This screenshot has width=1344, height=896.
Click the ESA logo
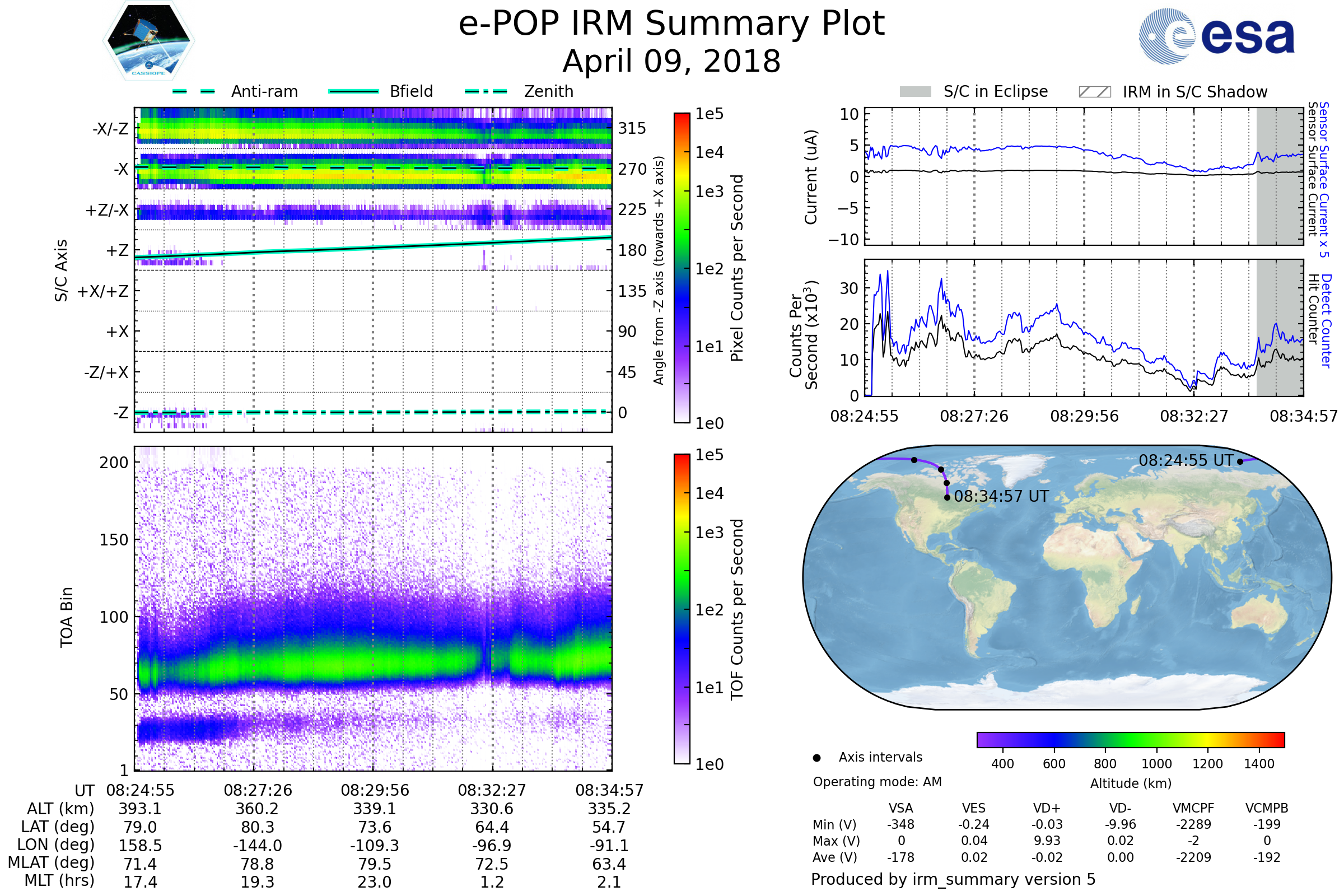pyautogui.click(x=1216, y=35)
